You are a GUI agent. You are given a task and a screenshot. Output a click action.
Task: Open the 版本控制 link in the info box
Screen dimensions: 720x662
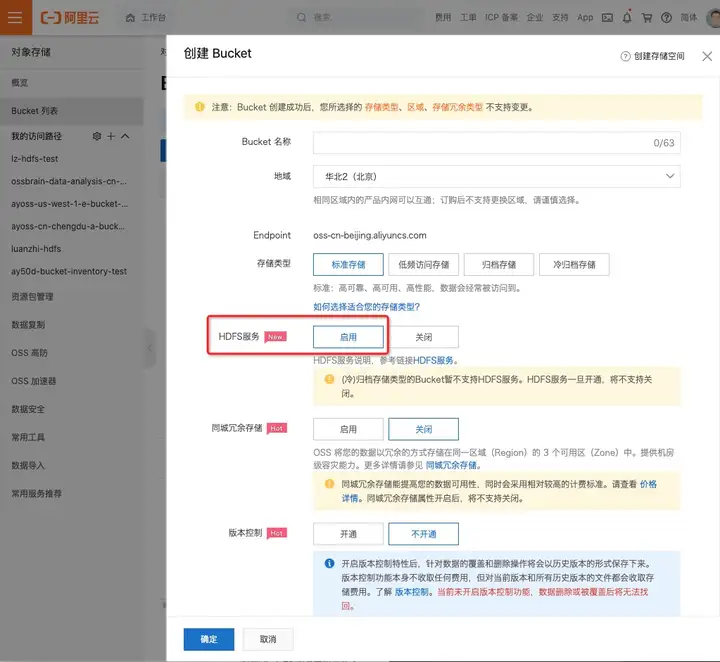click(x=412, y=592)
